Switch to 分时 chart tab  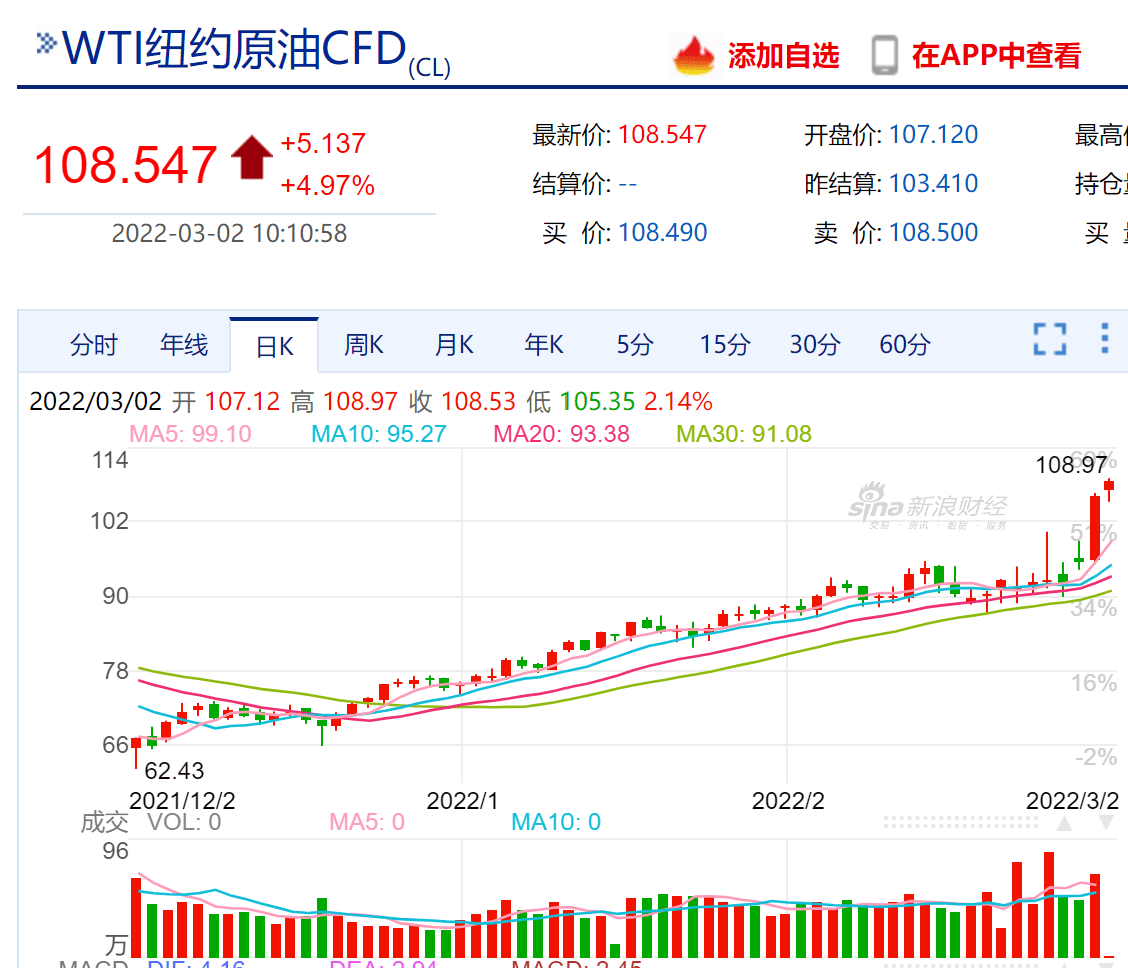pyautogui.click(x=94, y=345)
